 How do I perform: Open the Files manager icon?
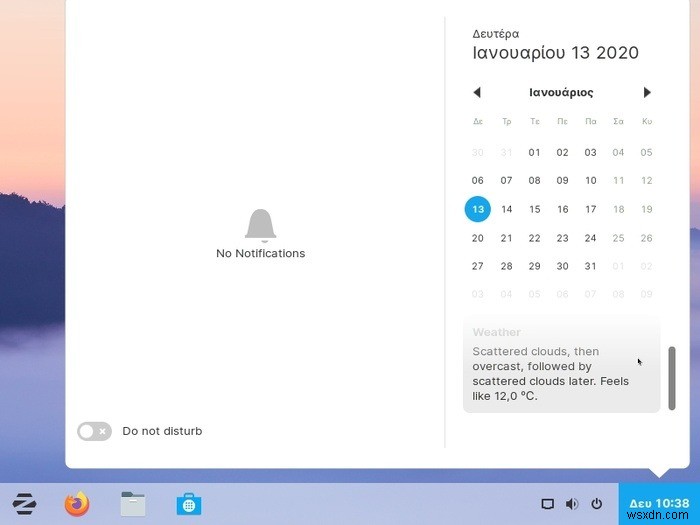pos(133,504)
